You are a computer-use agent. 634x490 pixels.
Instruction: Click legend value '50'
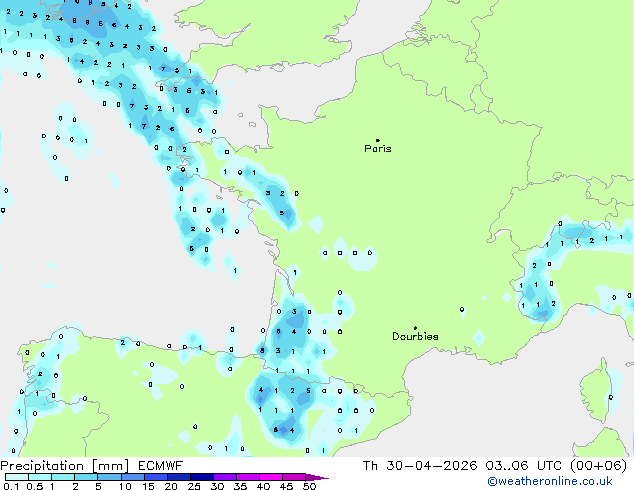(310, 486)
